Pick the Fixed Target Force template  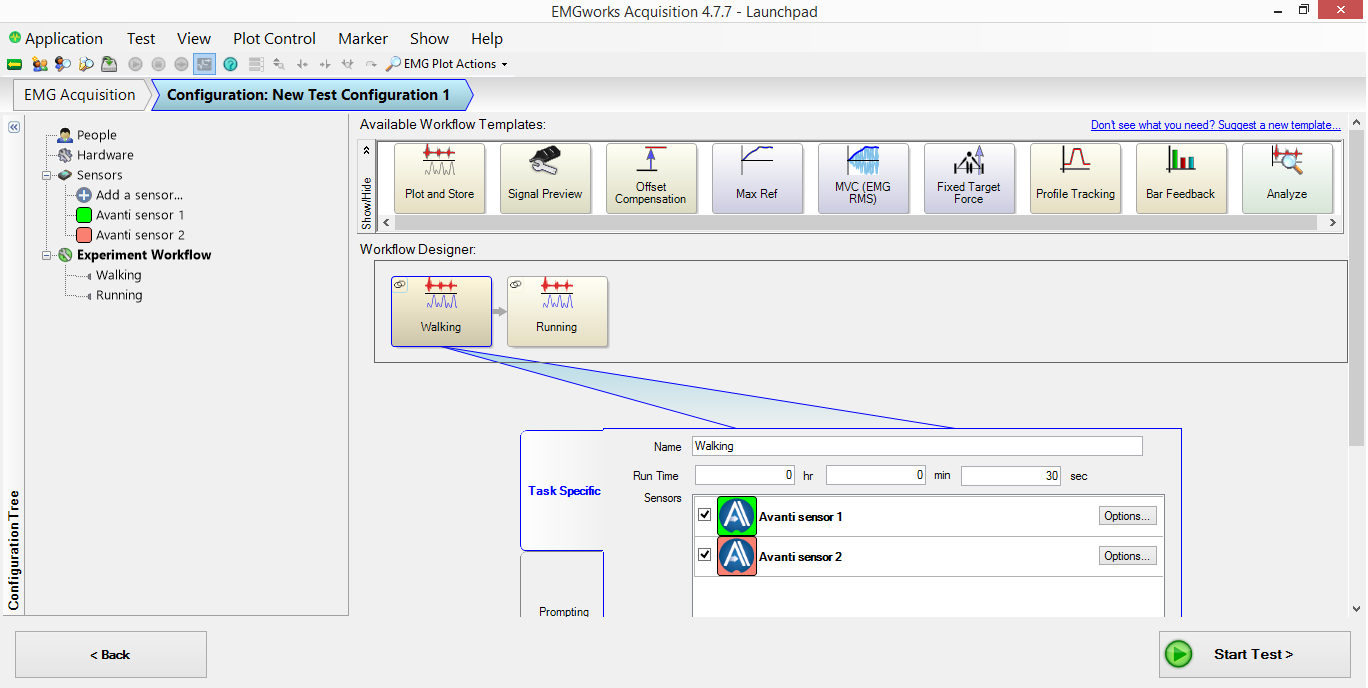tap(969, 178)
